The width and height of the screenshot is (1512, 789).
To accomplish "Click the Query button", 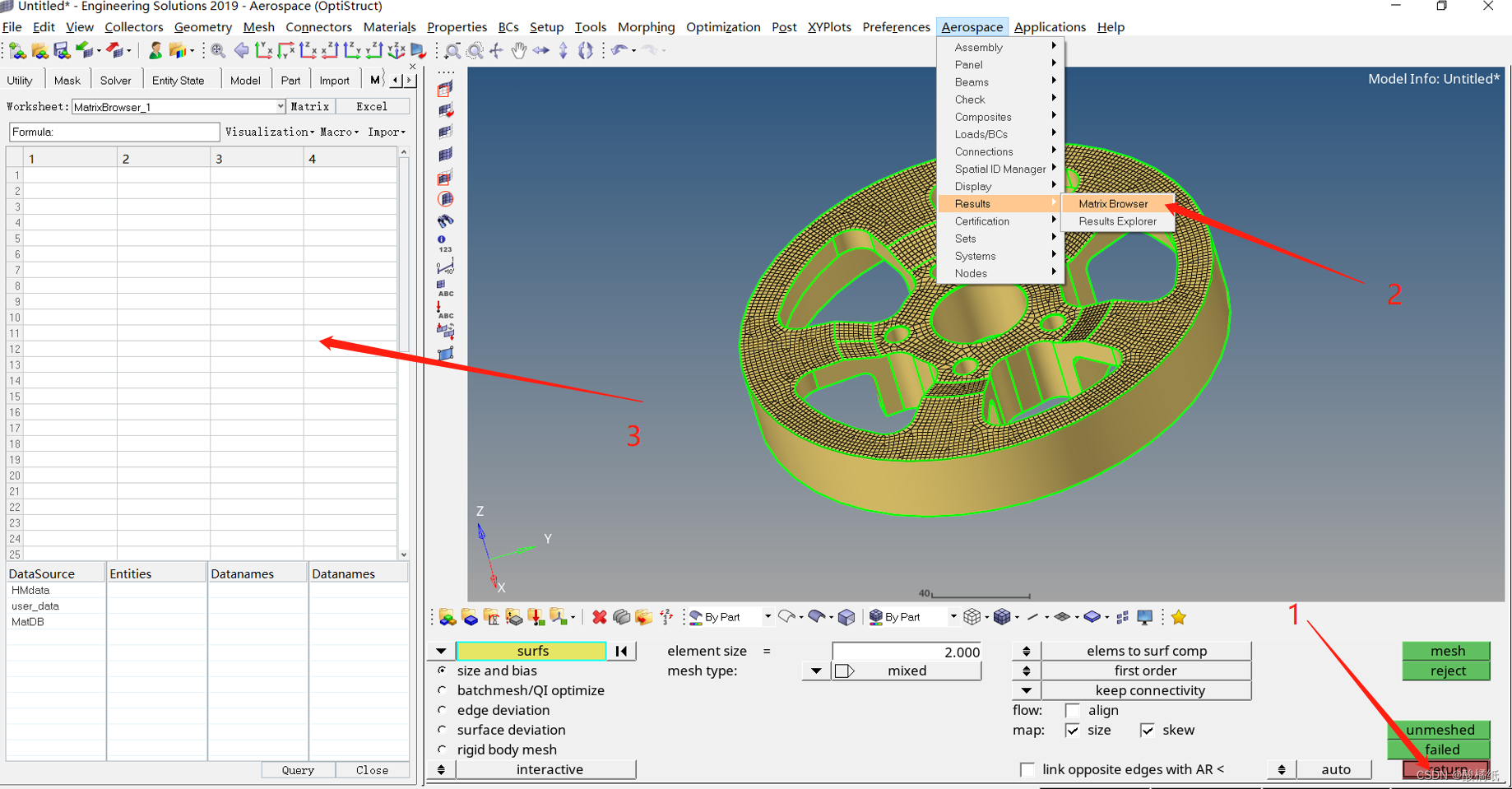I will coord(298,770).
